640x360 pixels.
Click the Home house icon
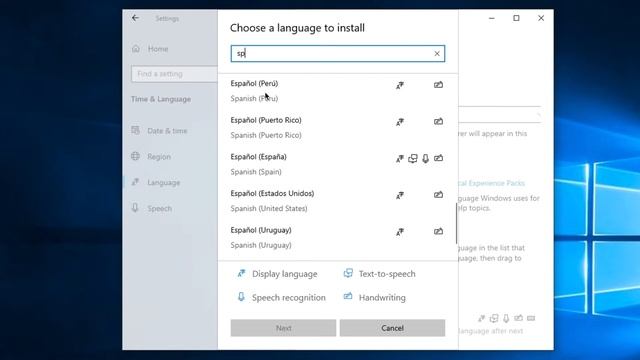pos(136,49)
